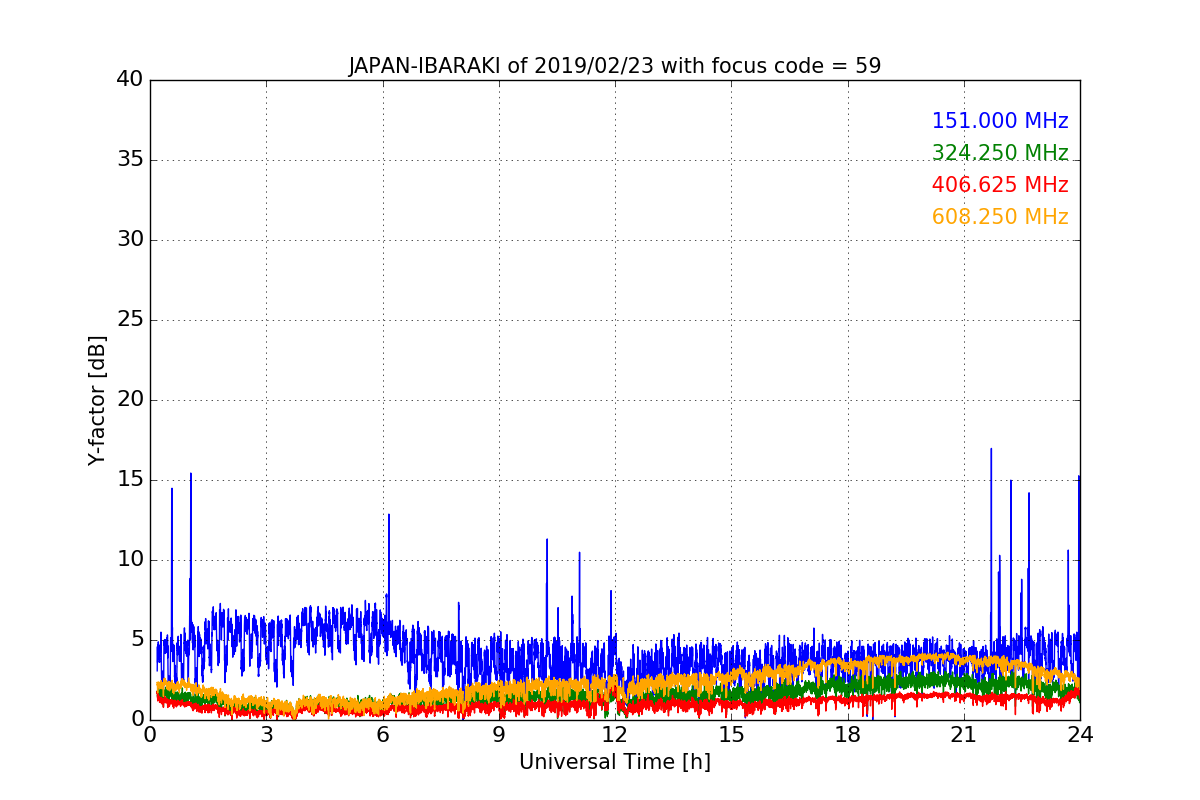Screen dimensions: 1200x800
Task: Select the 151.000 MHz legend label
Action: tap(1000, 121)
